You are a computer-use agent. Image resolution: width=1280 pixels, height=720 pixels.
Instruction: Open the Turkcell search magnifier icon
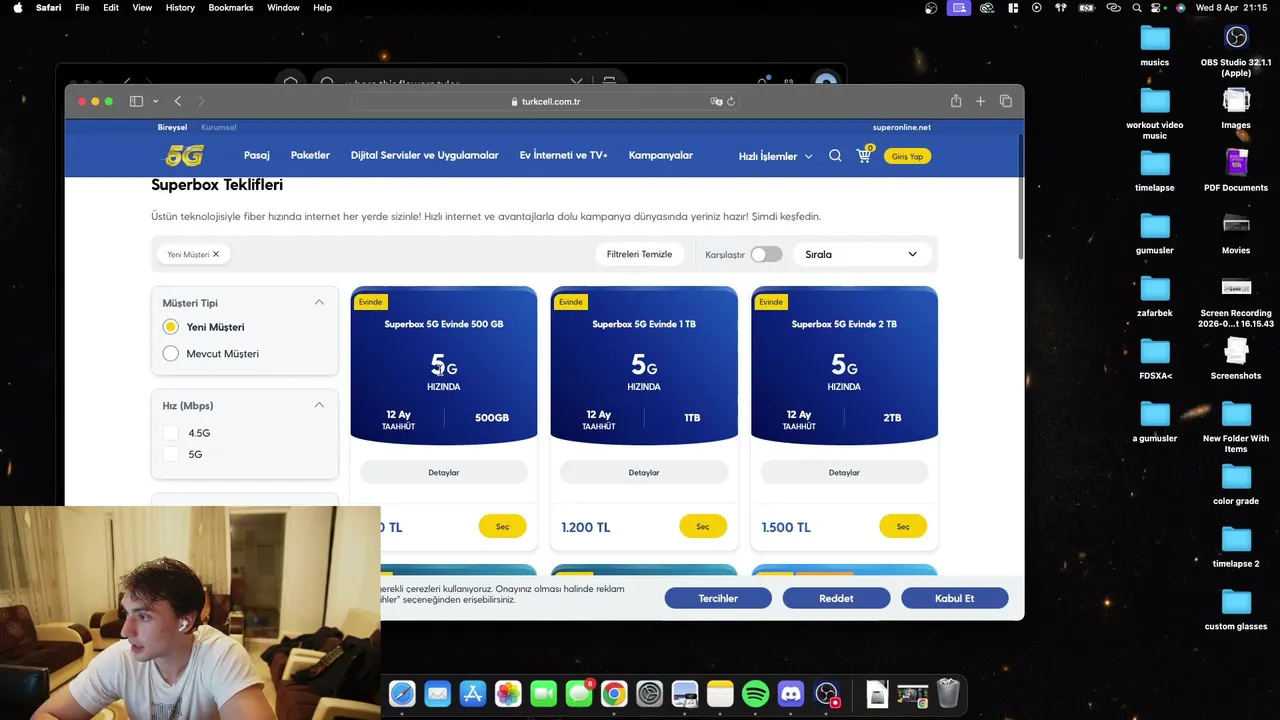(x=835, y=156)
